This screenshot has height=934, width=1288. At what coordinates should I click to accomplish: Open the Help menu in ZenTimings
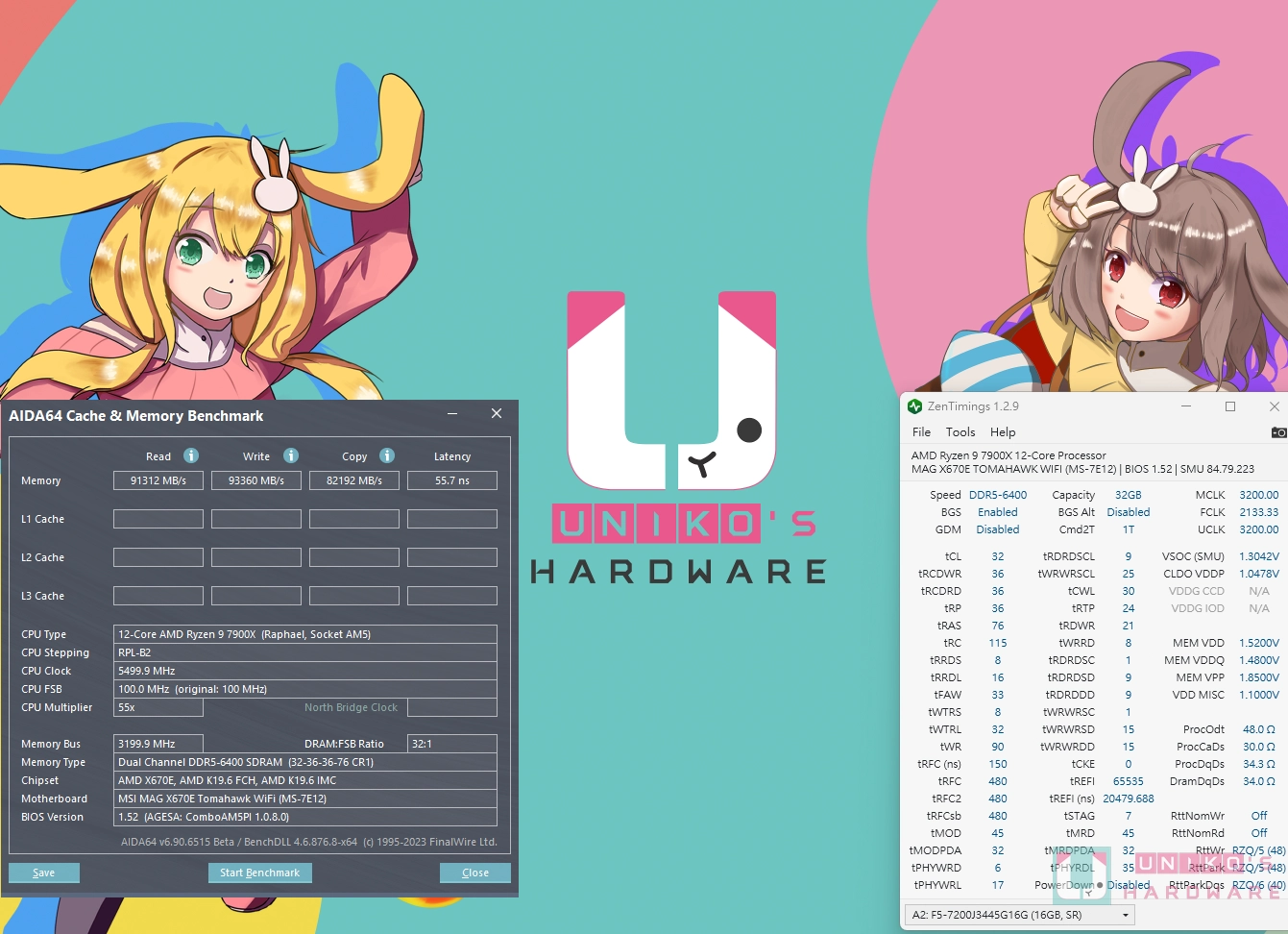coord(1003,432)
